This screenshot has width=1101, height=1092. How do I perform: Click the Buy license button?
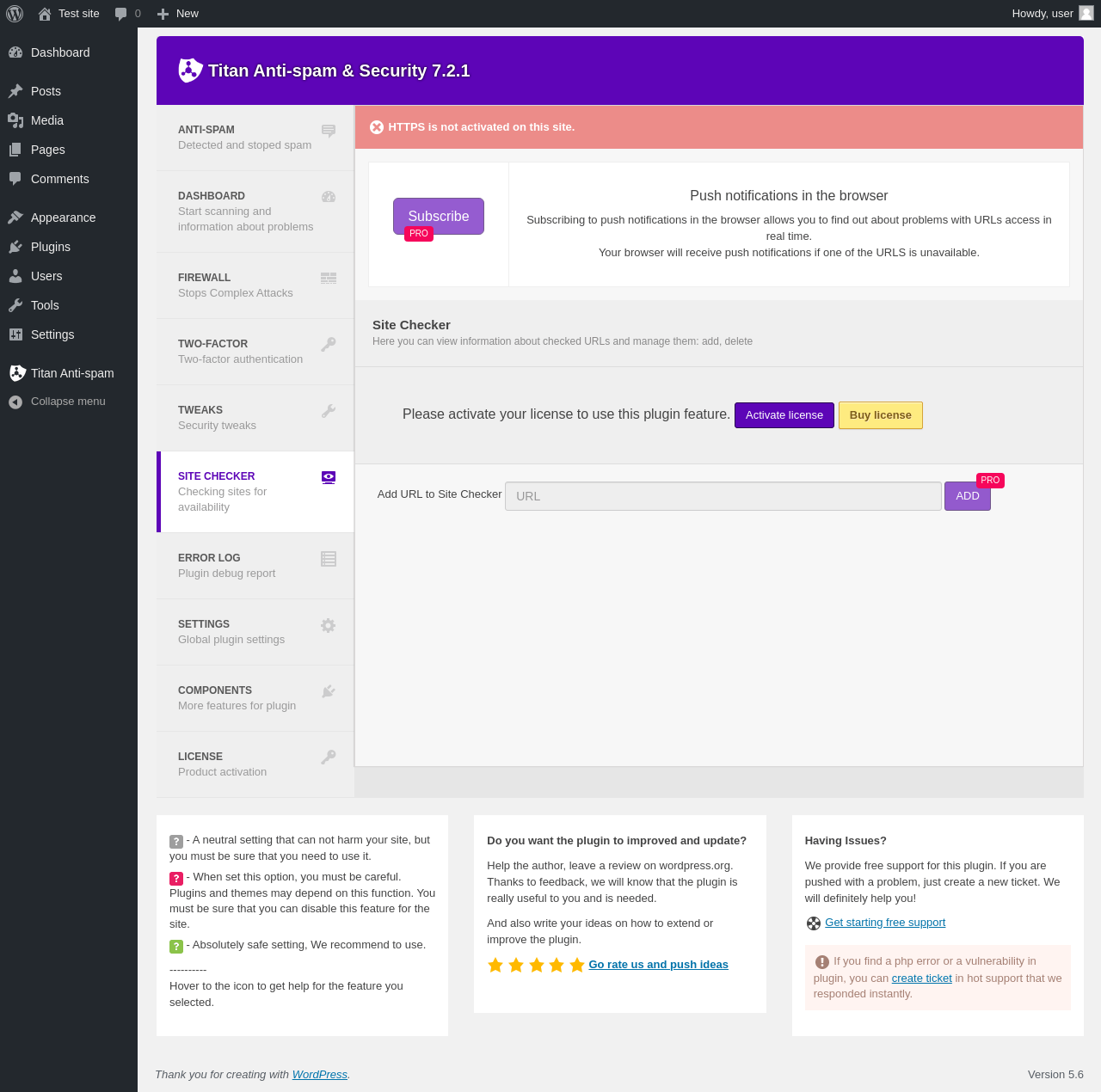881,415
